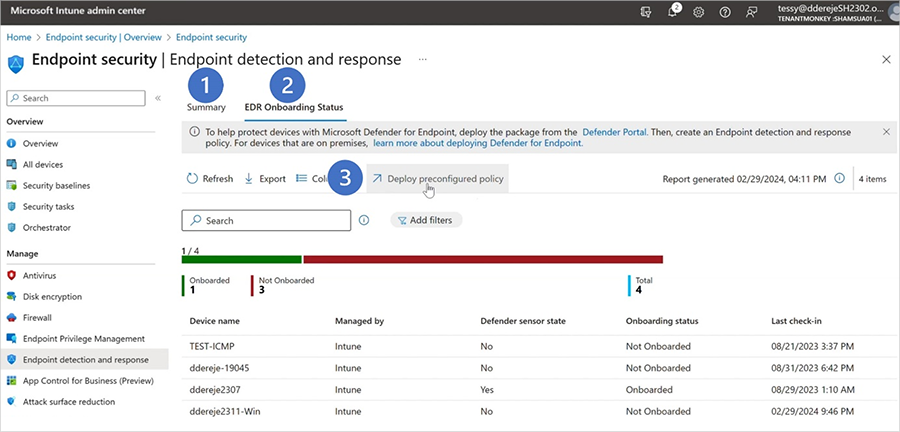900x432 pixels.
Task: Click the Endpoint security shield icon
Action: (x=15, y=63)
